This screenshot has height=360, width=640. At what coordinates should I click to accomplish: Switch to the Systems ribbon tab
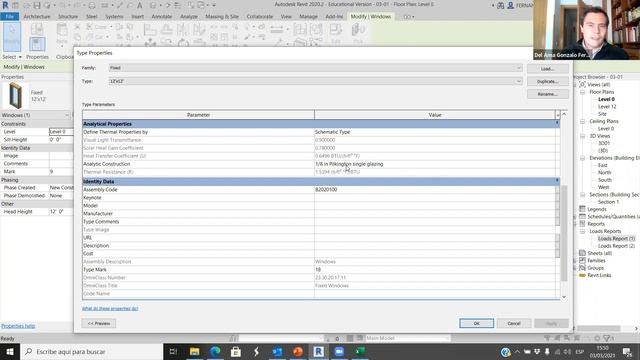(x=114, y=17)
